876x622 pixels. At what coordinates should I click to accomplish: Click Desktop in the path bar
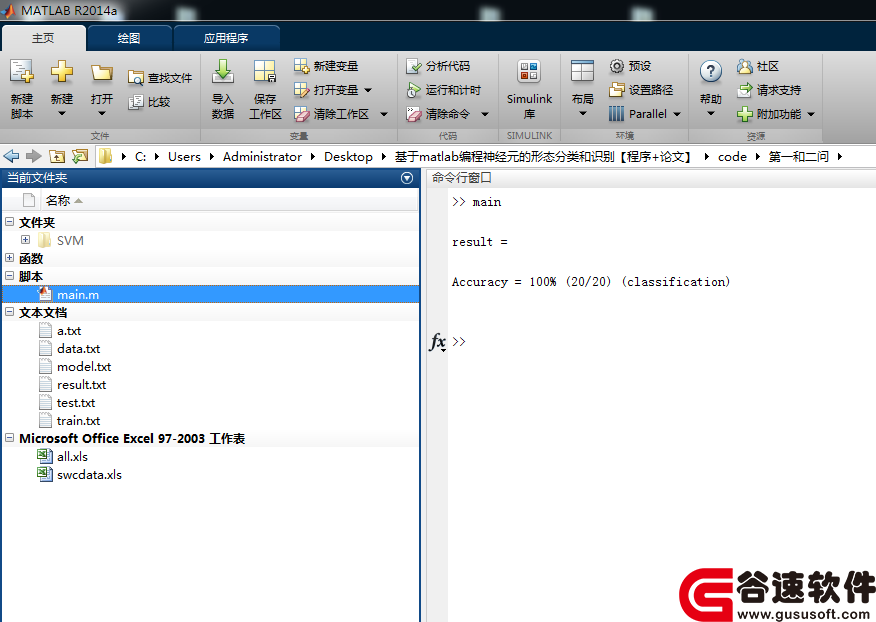click(x=348, y=156)
